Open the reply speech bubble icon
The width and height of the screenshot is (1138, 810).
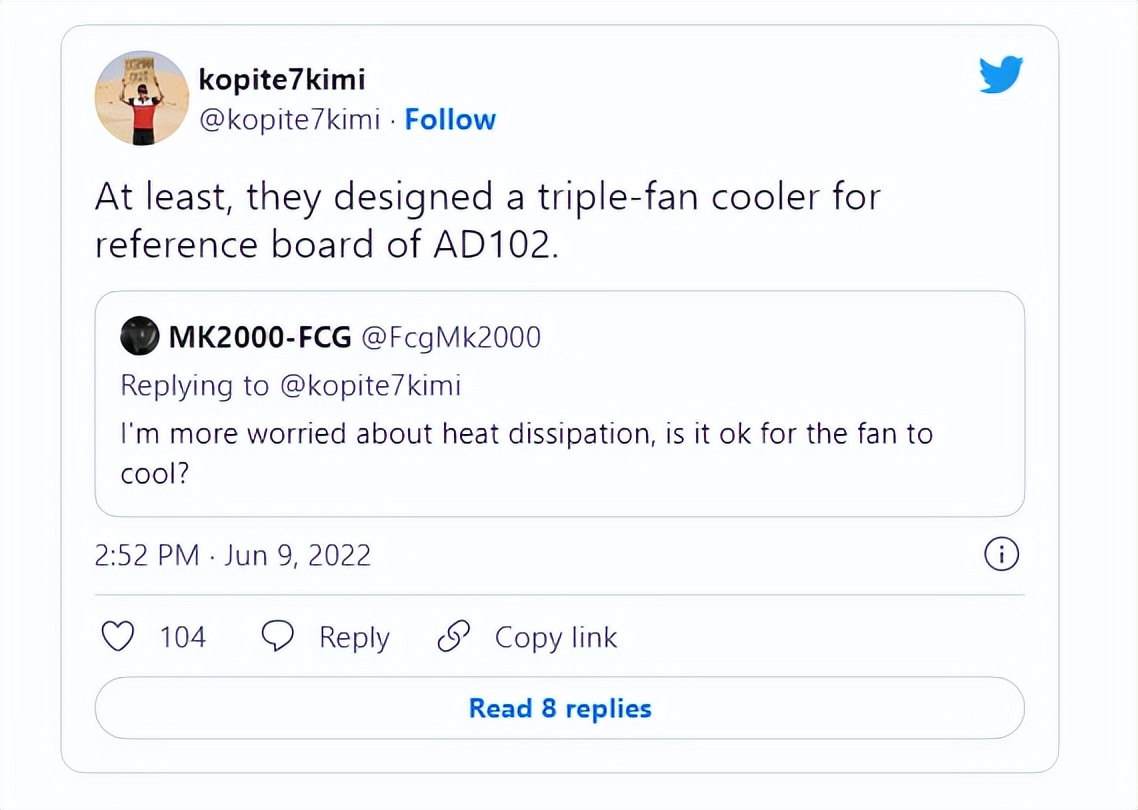[x=277, y=636]
